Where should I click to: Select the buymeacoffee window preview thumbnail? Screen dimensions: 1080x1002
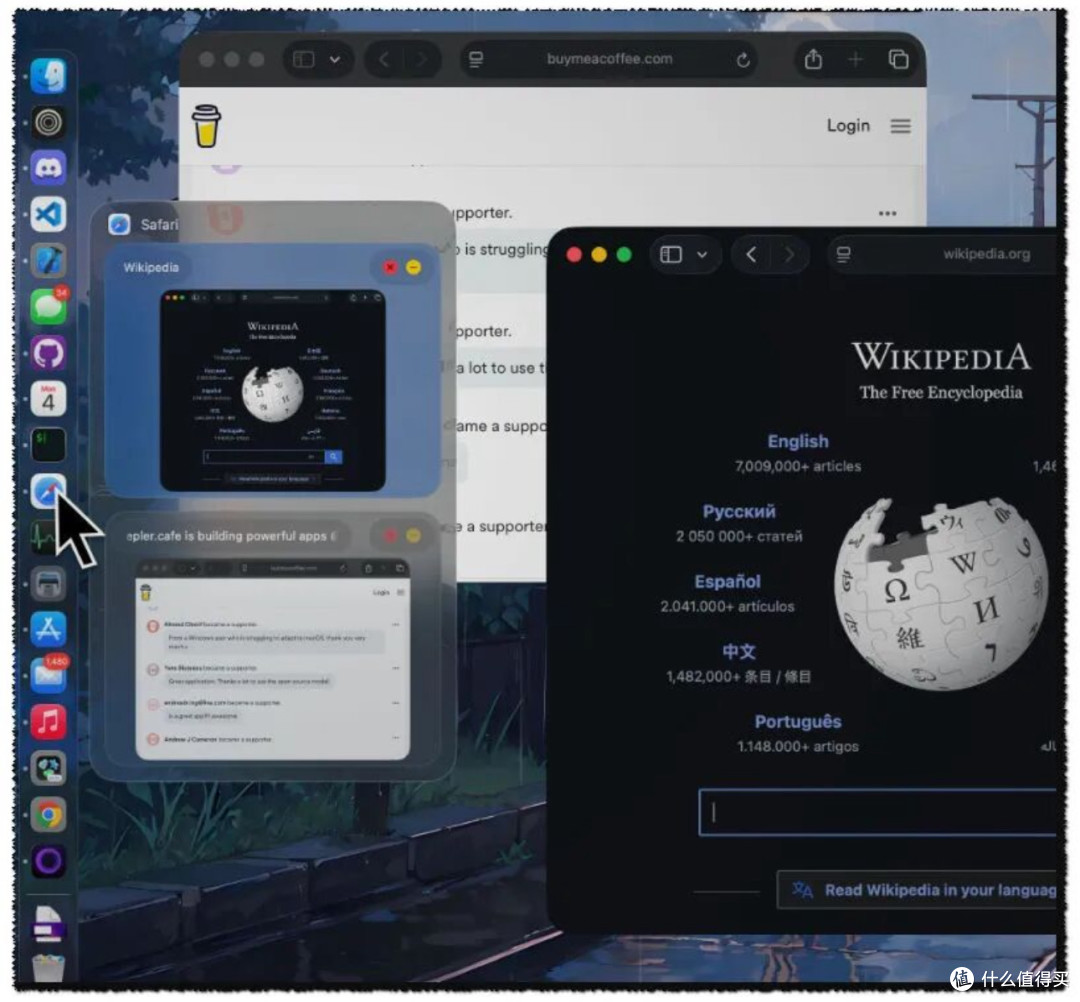pos(273,660)
